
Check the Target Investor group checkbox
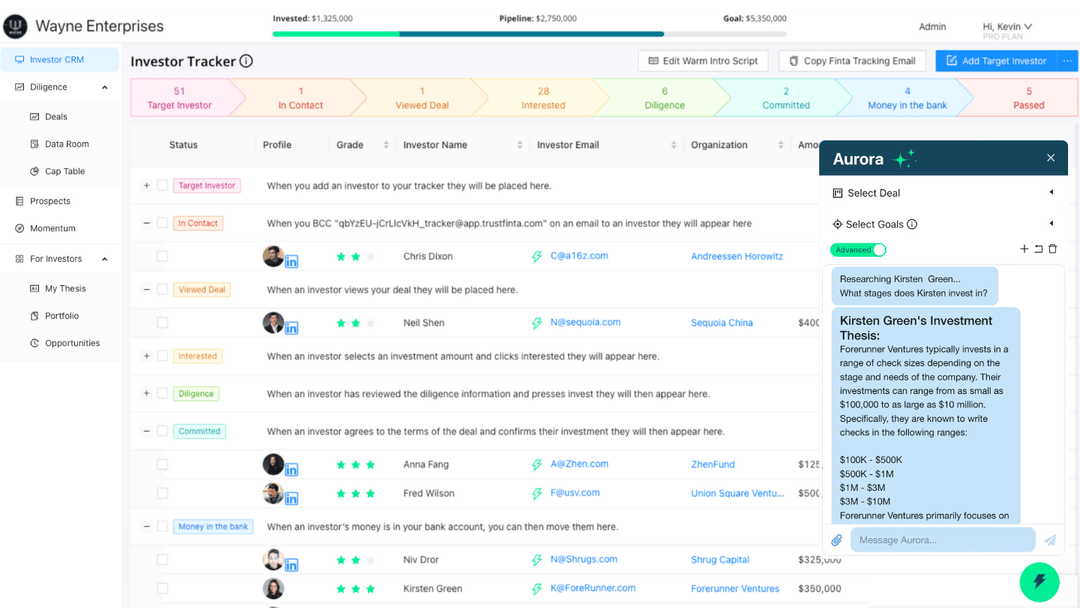163,185
